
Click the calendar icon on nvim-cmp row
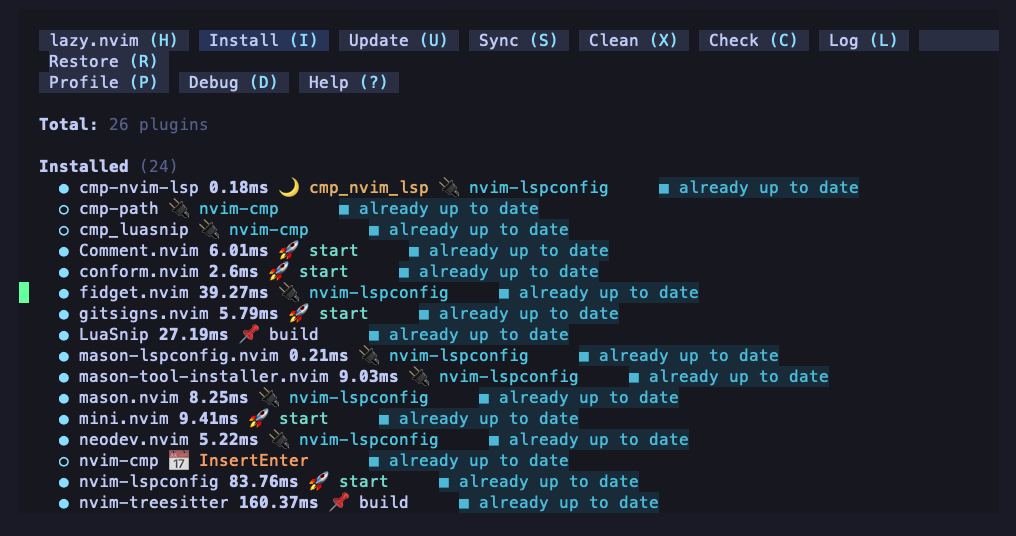coord(179,460)
